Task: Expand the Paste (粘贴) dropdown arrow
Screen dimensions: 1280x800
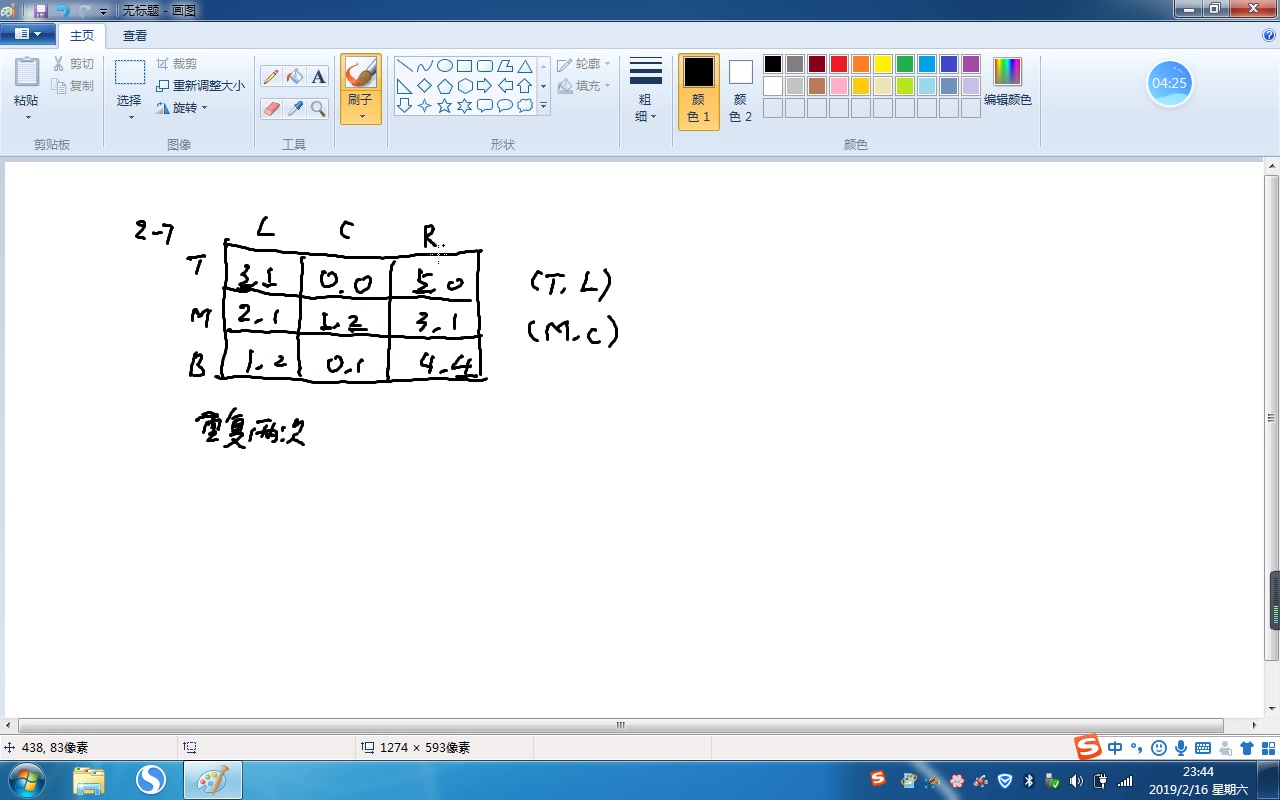Action: coord(27,118)
